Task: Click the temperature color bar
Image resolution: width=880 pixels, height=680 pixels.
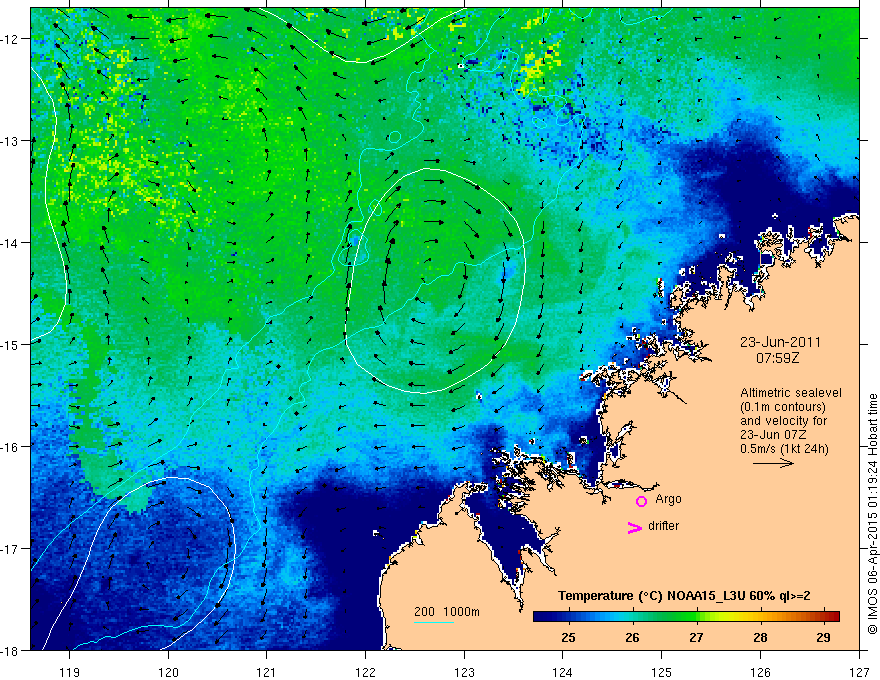Action: click(686, 616)
